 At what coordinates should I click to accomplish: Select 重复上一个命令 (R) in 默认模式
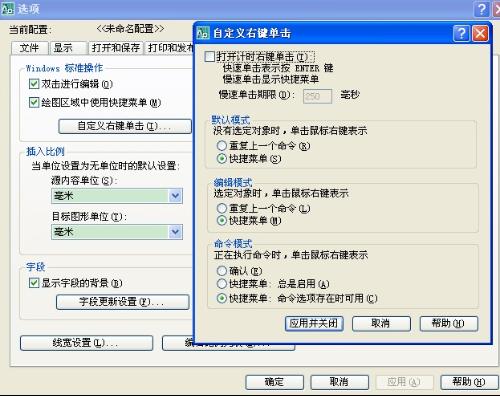pyautogui.click(x=222, y=145)
